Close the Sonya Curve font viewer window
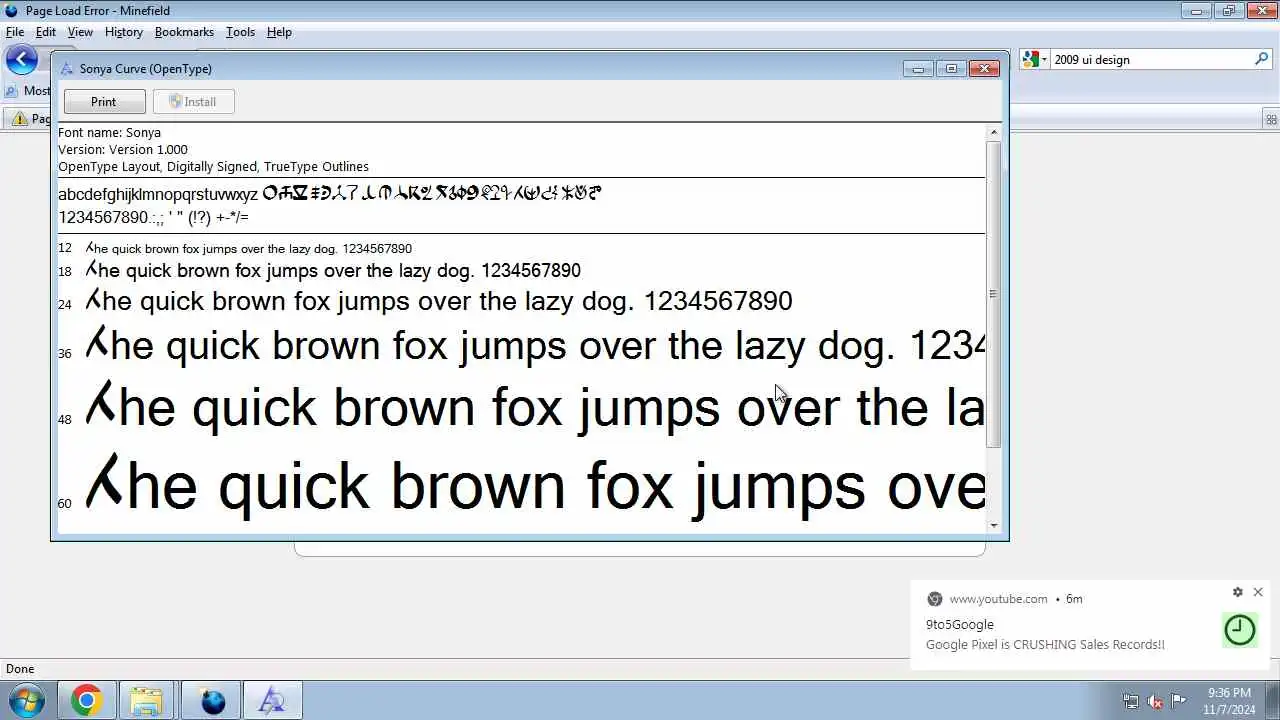This screenshot has width=1280, height=720. [x=984, y=68]
